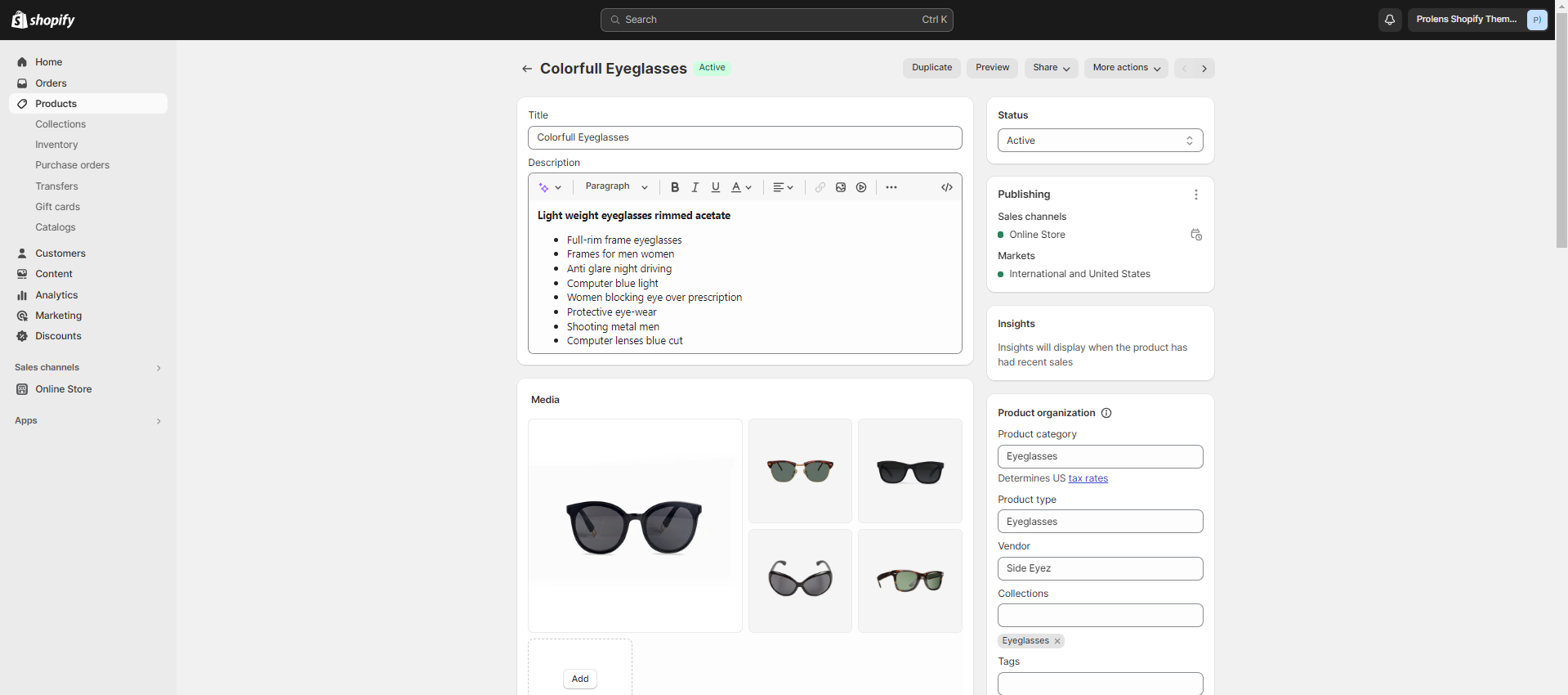The height and width of the screenshot is (695, 1568).
Task: Click the back arrow beside Colorfull Eyeglasses
Action: coord(527,69)
